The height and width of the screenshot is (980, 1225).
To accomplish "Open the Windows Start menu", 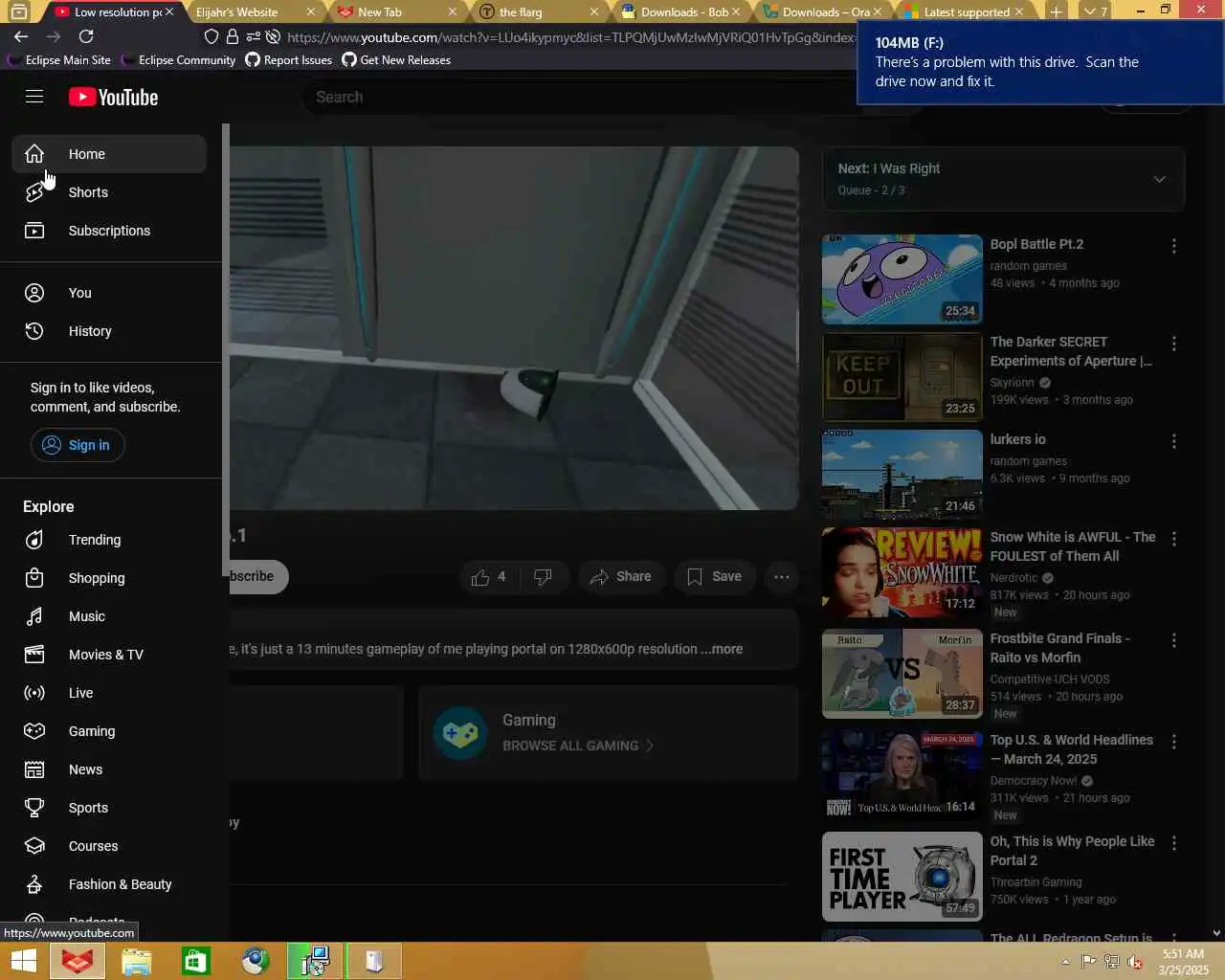I will pos(23,961).
